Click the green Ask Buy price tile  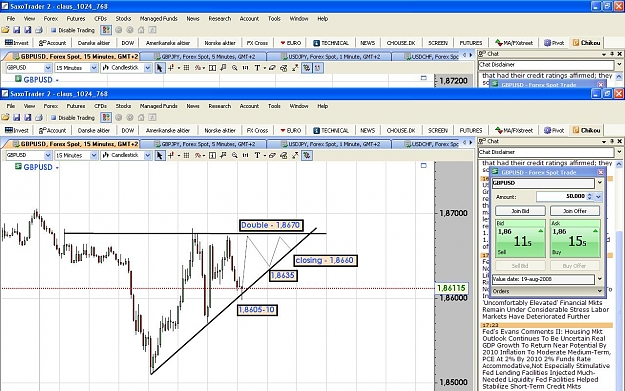click(x=575, y=238)
